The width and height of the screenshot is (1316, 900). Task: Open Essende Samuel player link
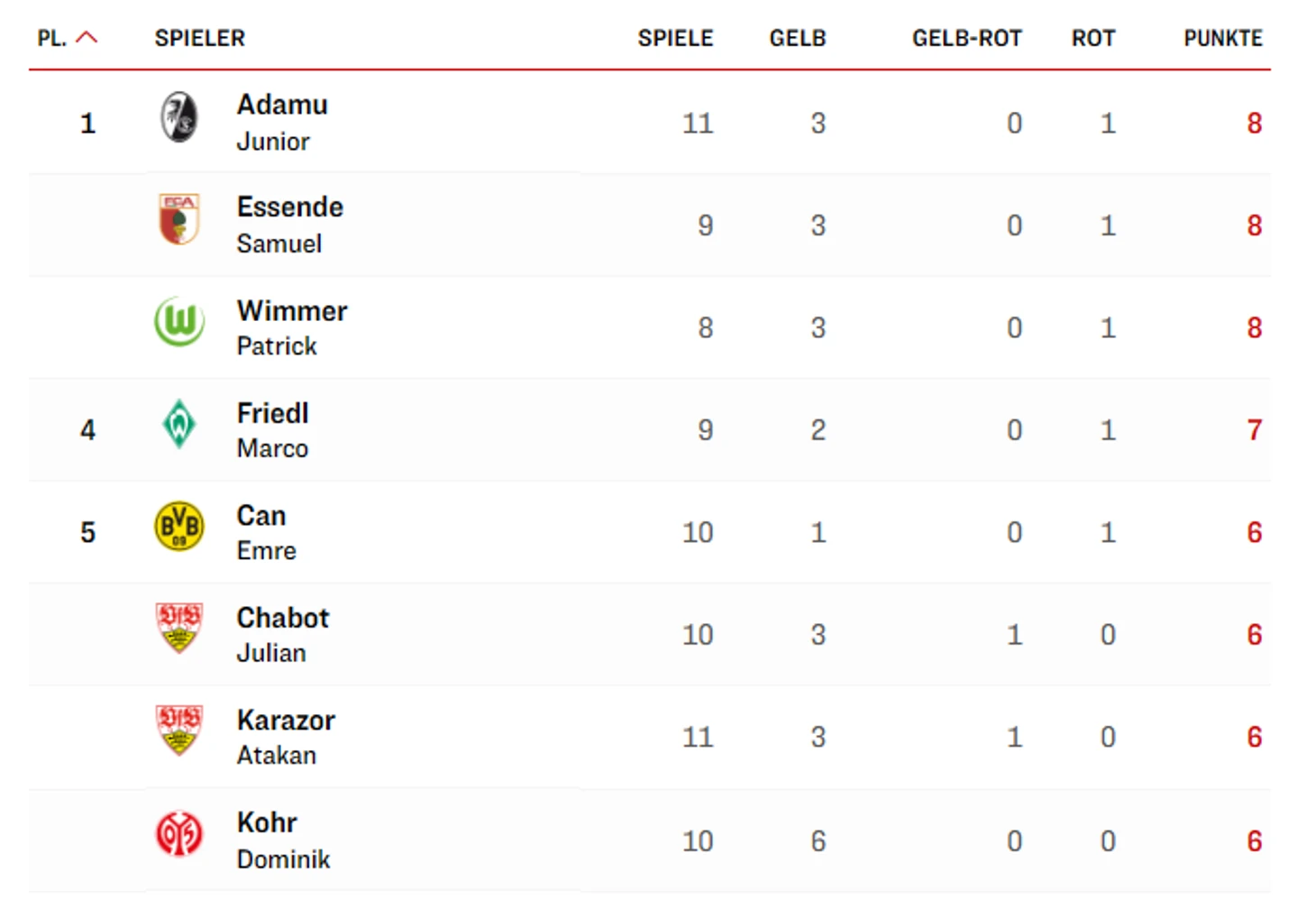pyautogui.click(x=290, y=225)
